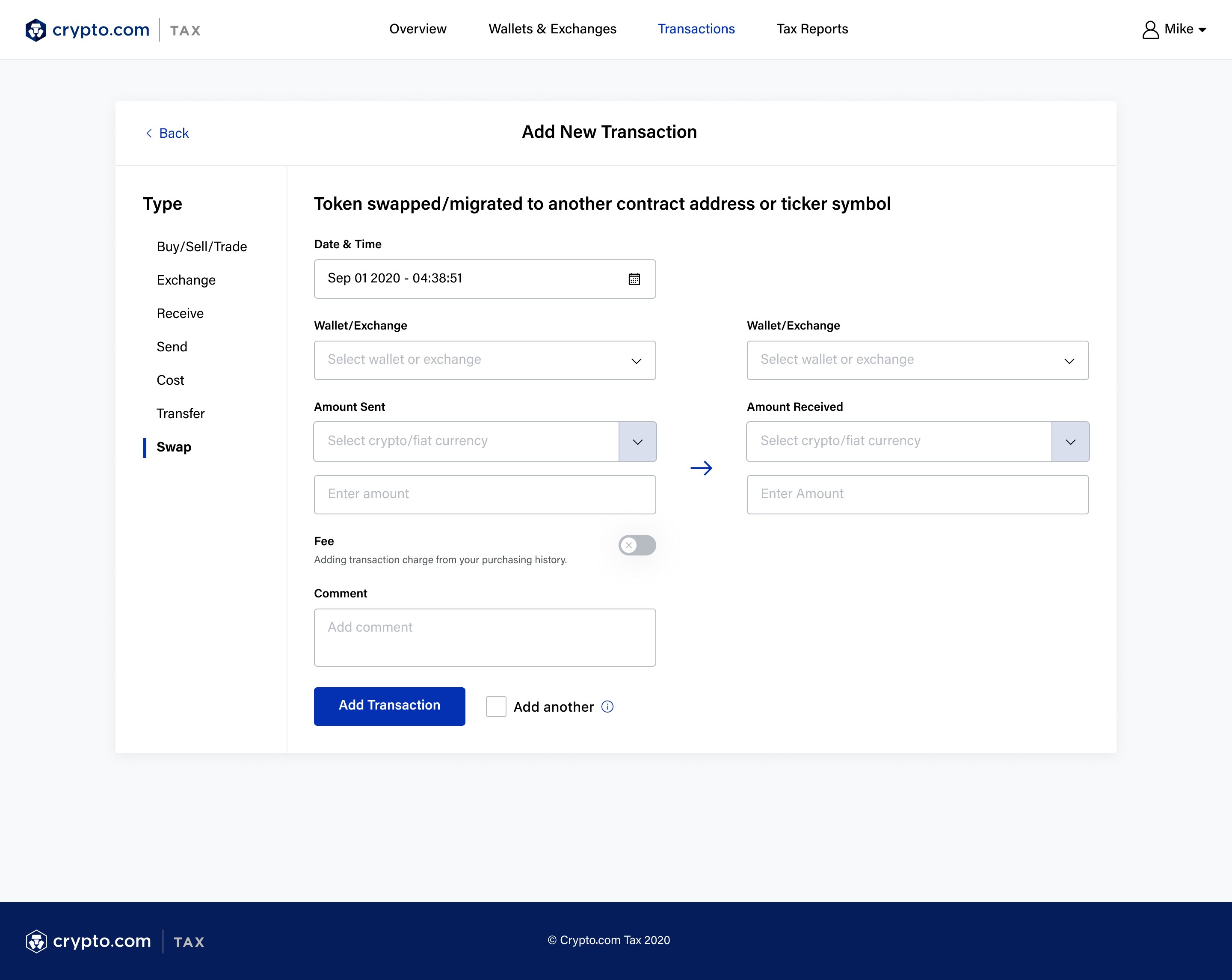Screen dimensions: 1232x980
Task: Expand the Amount Received currency dropdown
Action: 1070,441
